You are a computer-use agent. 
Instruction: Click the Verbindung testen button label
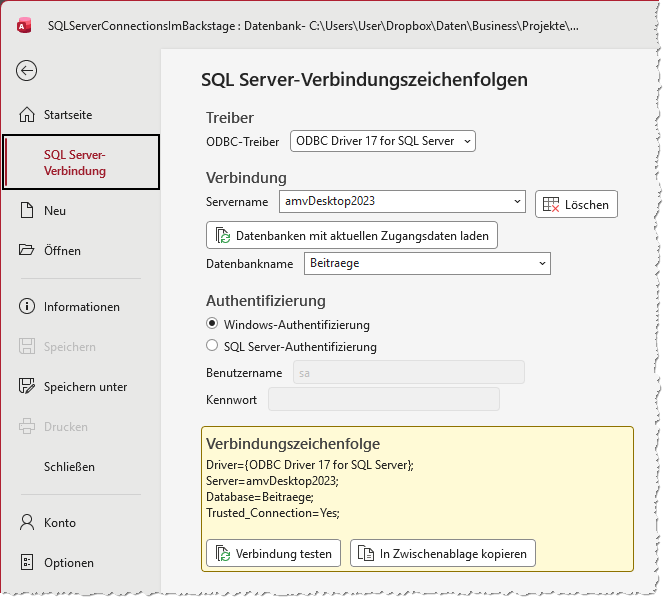point(283,554)
